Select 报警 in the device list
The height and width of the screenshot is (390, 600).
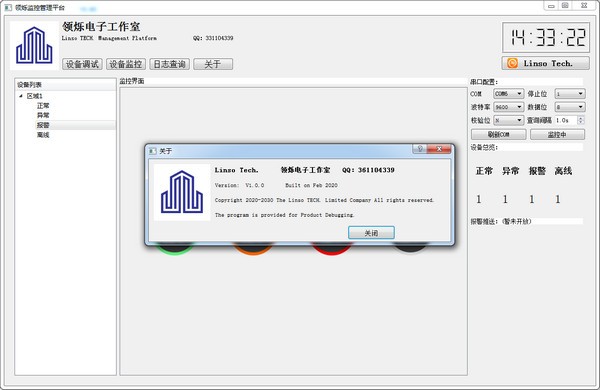click(x=43, y=125)
